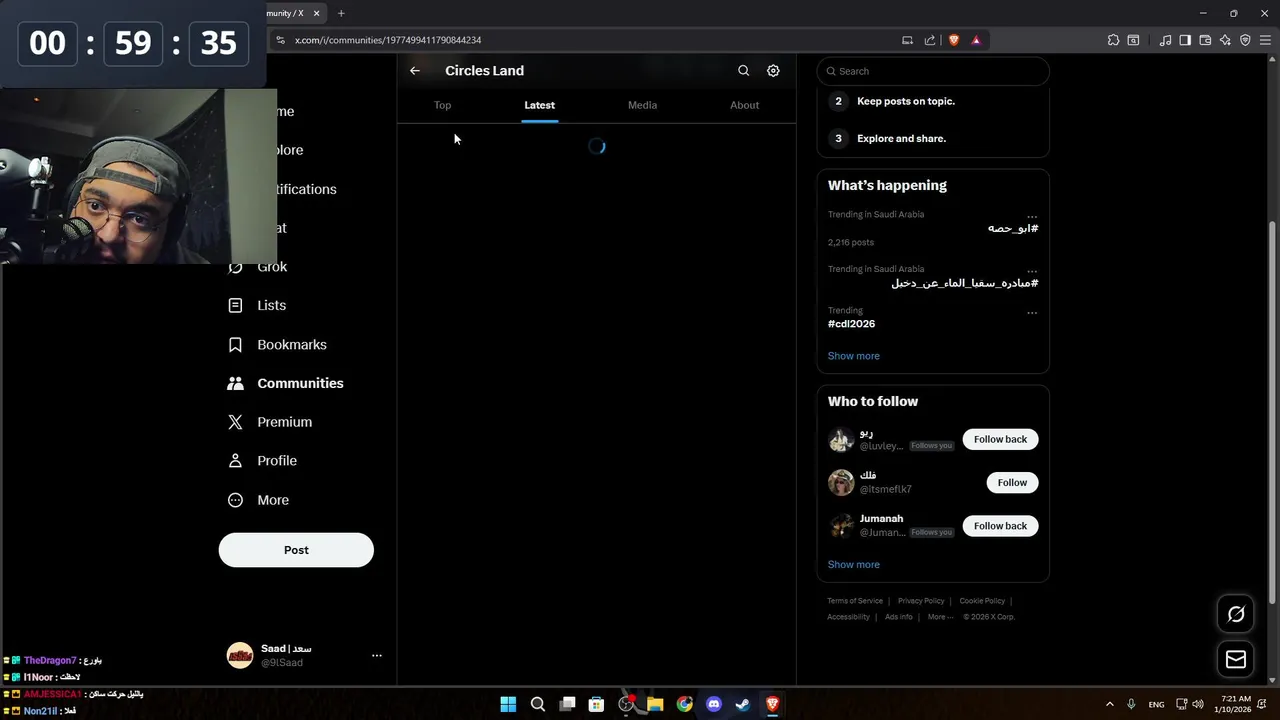Open Windows Start menu
Image resolution: width=1280 pixels, height=720 pixels.
pos(508,705)
